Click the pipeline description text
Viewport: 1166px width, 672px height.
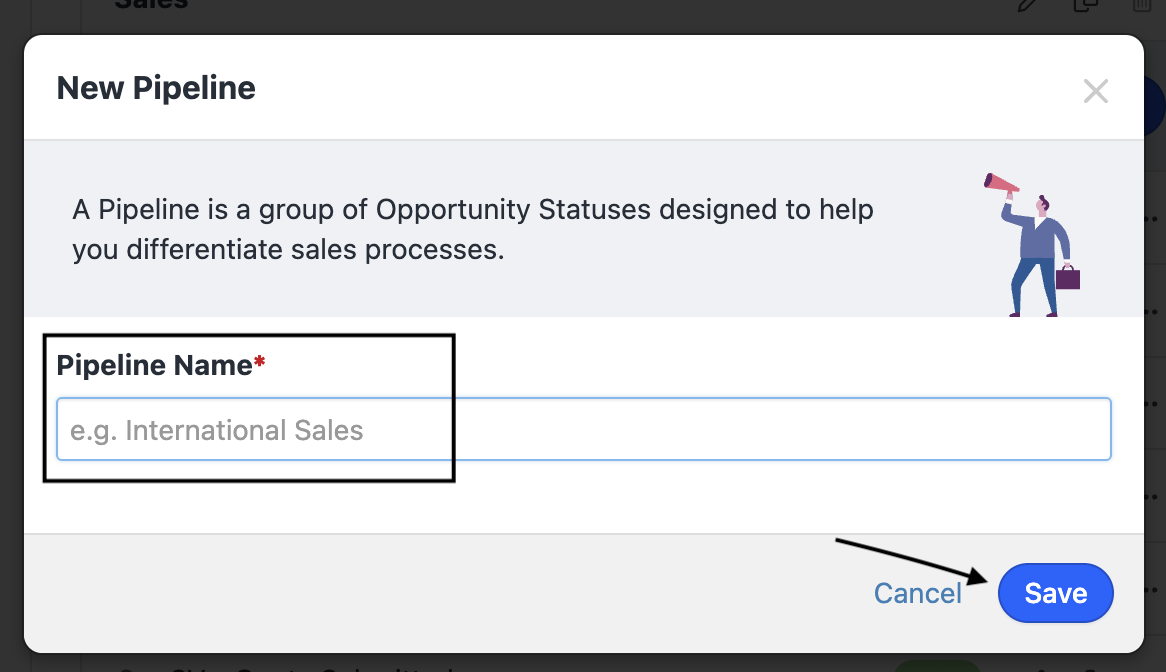(x=472, y=230)
